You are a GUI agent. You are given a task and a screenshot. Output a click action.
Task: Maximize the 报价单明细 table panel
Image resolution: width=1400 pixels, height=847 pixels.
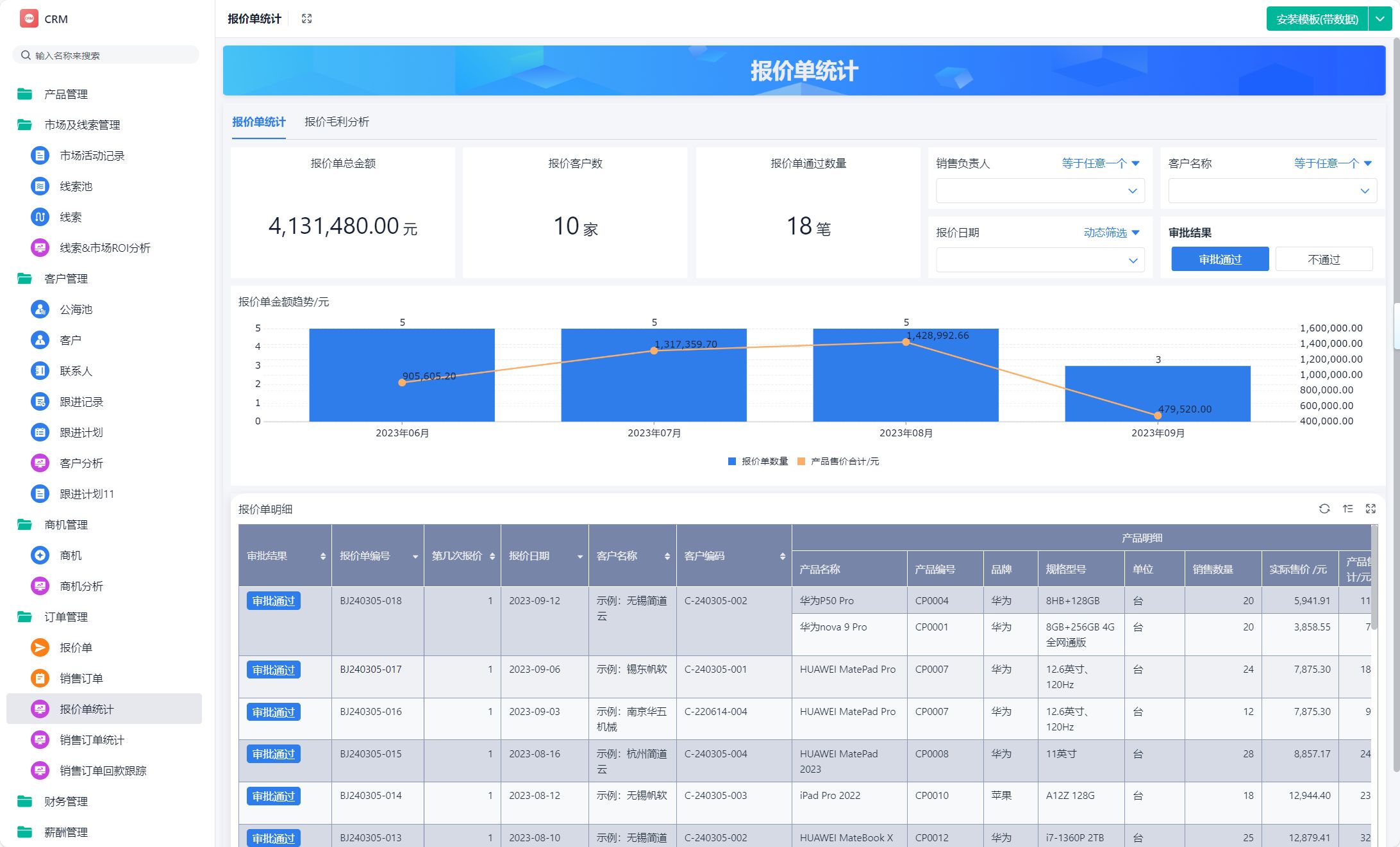pyautogui.click(x=1371, y=509)
